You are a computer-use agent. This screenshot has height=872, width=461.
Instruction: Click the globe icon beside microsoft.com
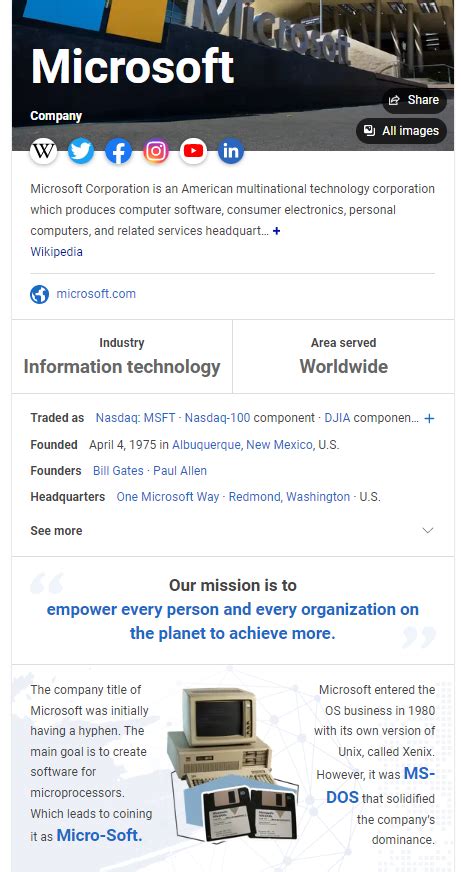click(x=39, y=294)
